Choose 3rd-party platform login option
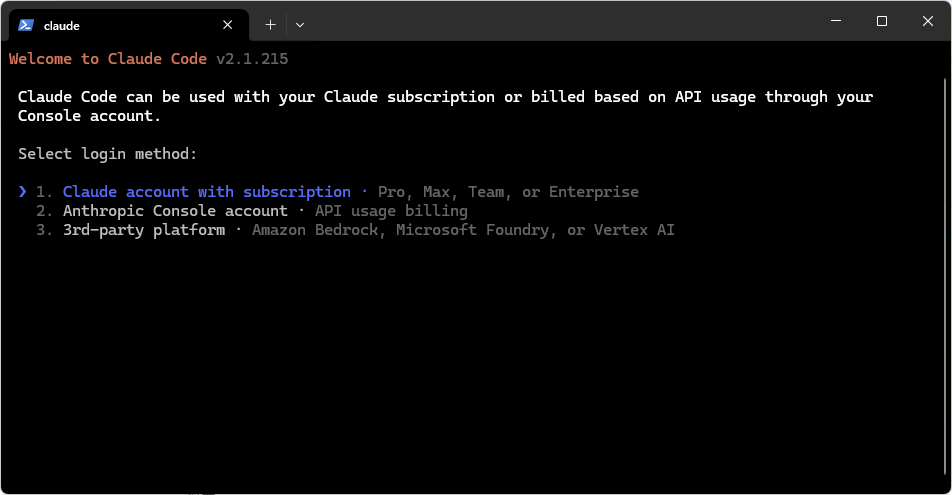Screen dimensions: 952x495 [144, 230]
